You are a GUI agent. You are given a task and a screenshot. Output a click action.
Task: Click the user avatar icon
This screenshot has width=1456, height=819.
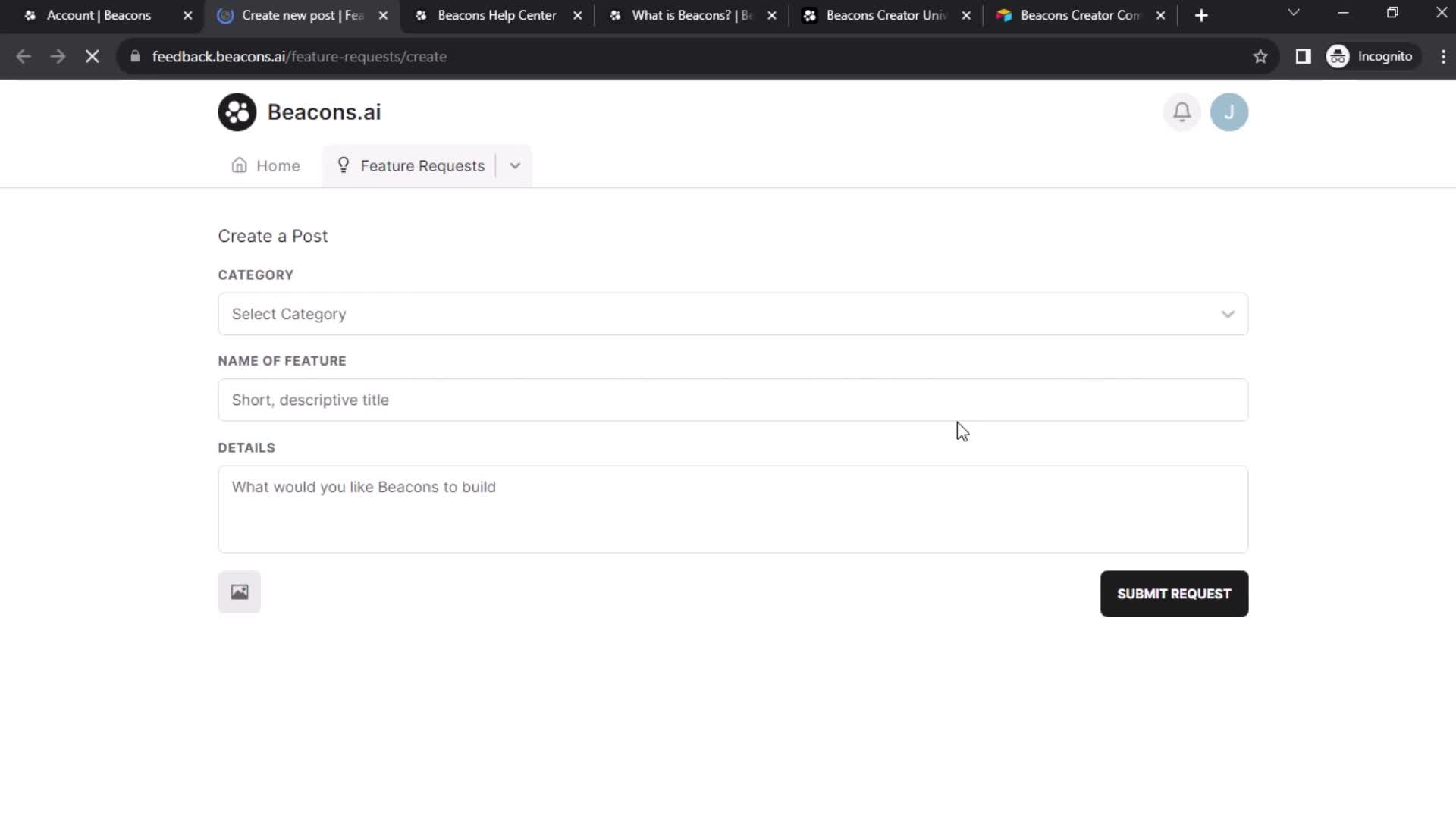(x=1229, y=111)
